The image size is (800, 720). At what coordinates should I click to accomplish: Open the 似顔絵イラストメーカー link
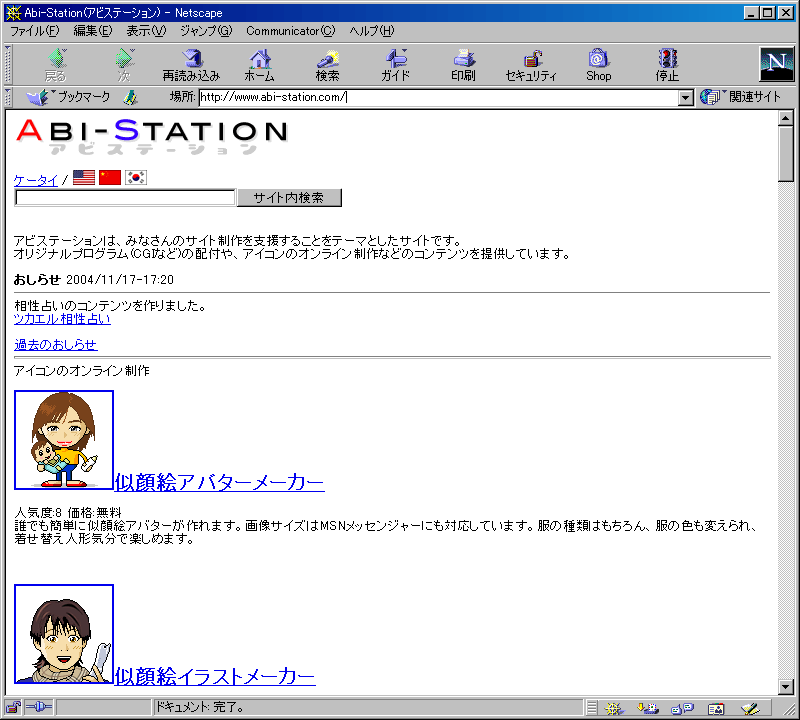pos(215,676)
